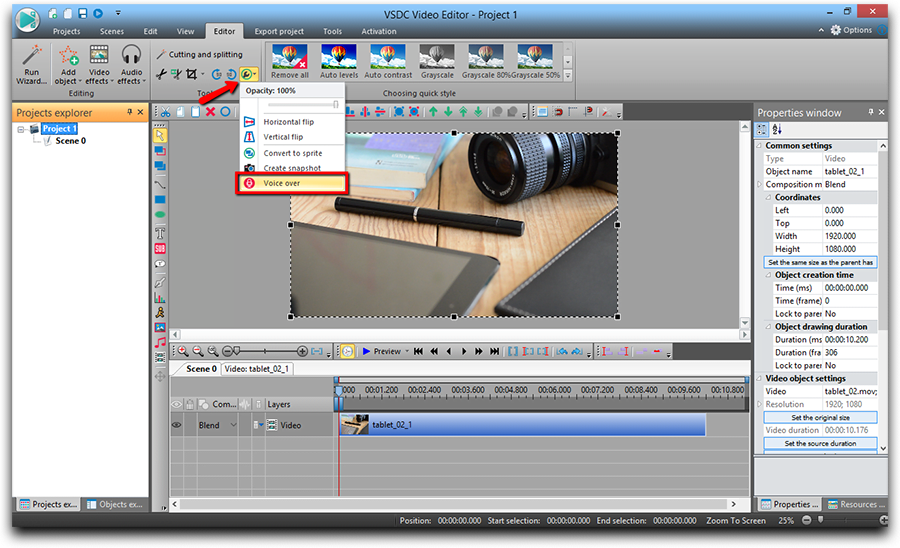Delete object with the red X icon
The height and width of the screenshot is (548, 900).
[211, 112]
